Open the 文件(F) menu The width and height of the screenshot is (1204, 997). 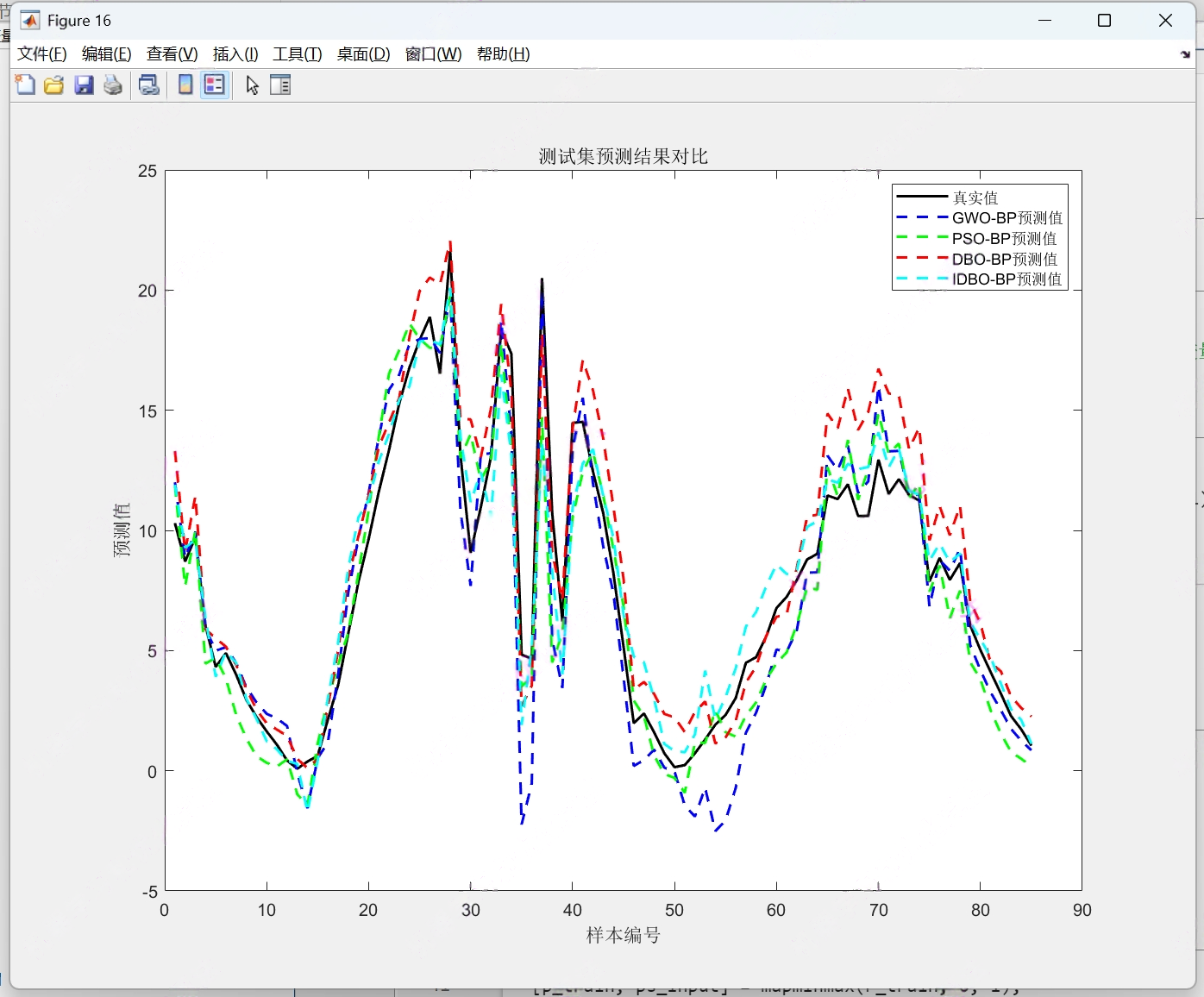42,54
